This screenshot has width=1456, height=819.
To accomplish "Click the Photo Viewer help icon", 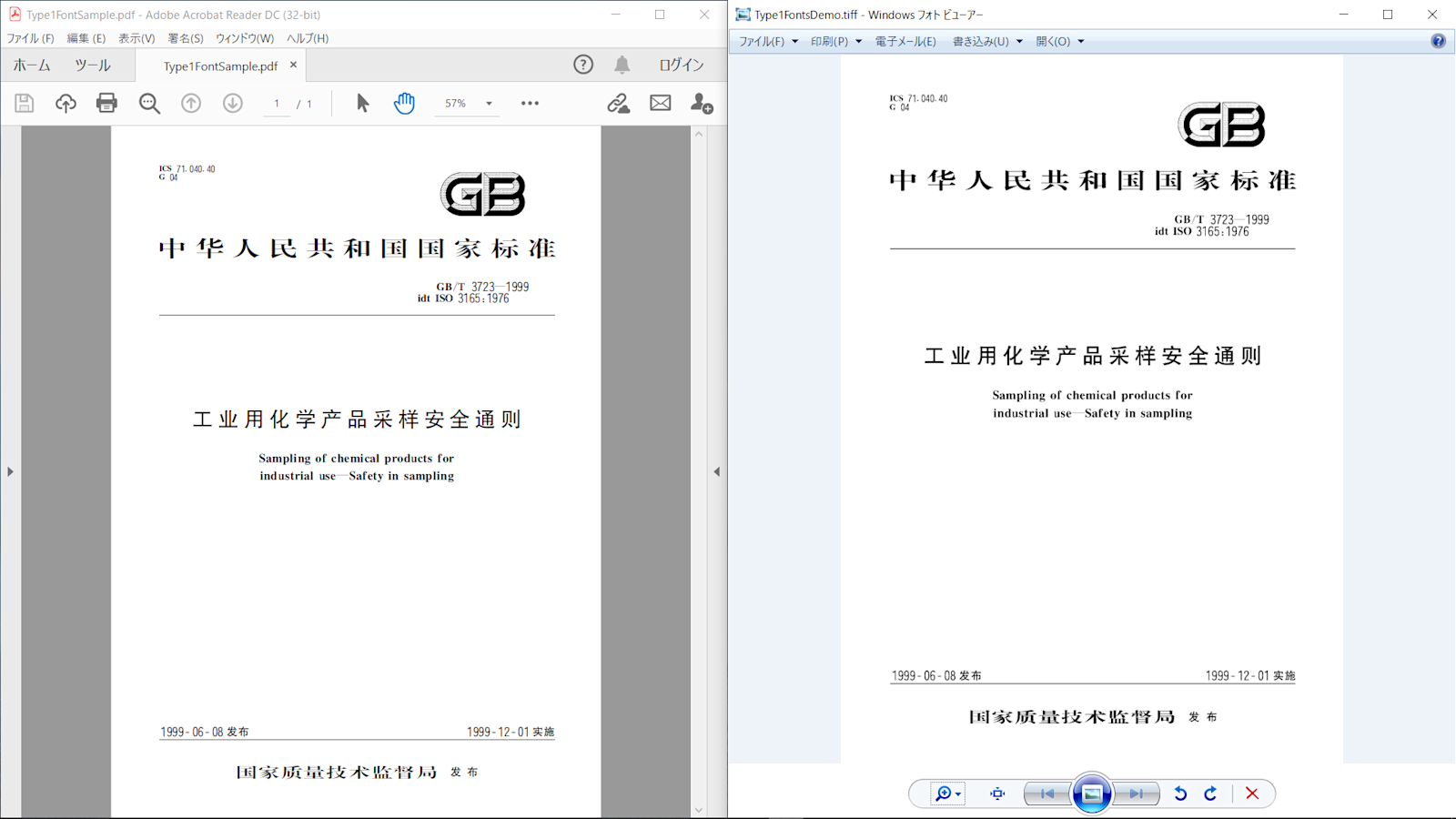I will pyautogui.click(x=1438, y=41).
